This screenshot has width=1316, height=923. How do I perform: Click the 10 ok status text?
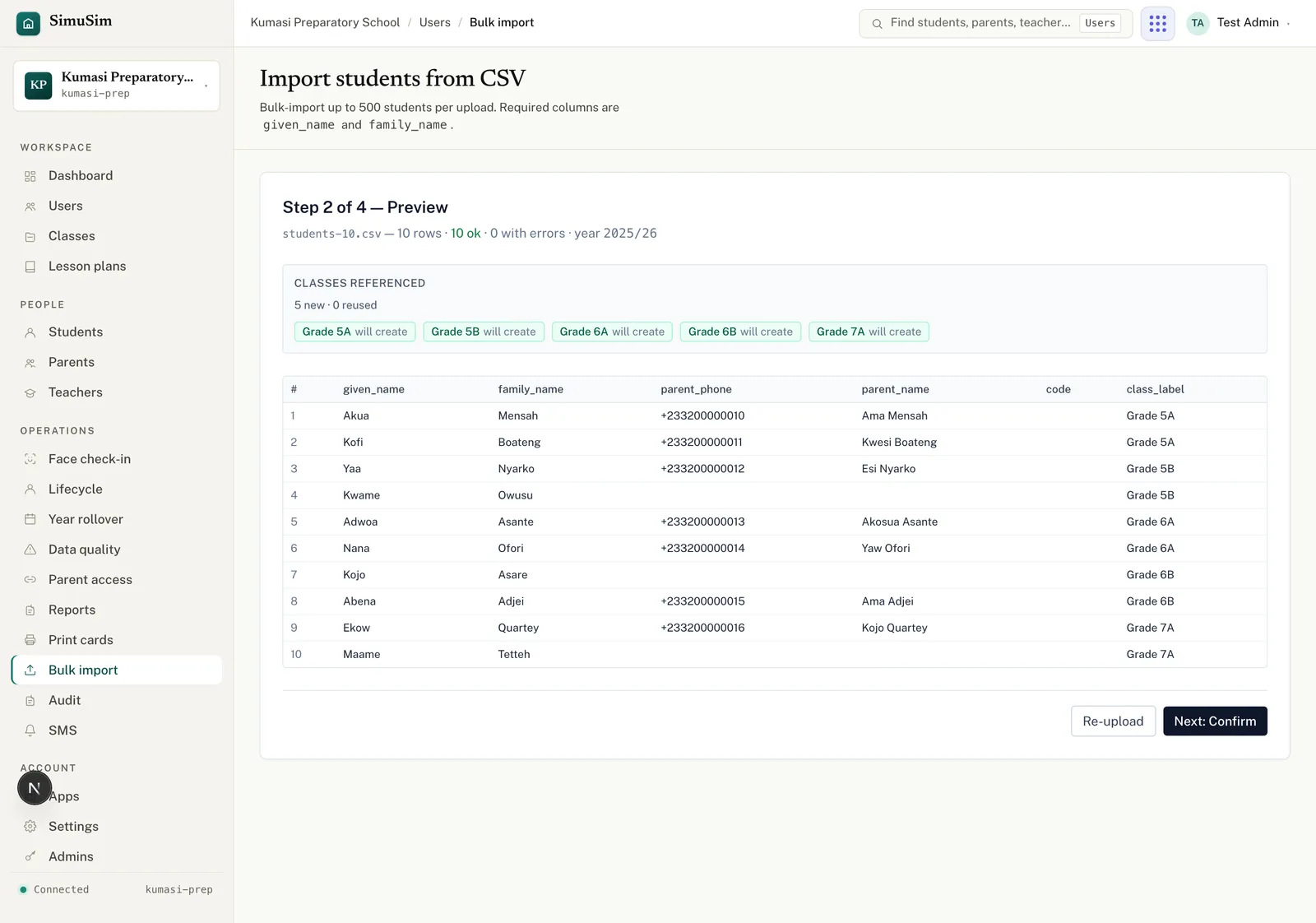coord(466,234)
